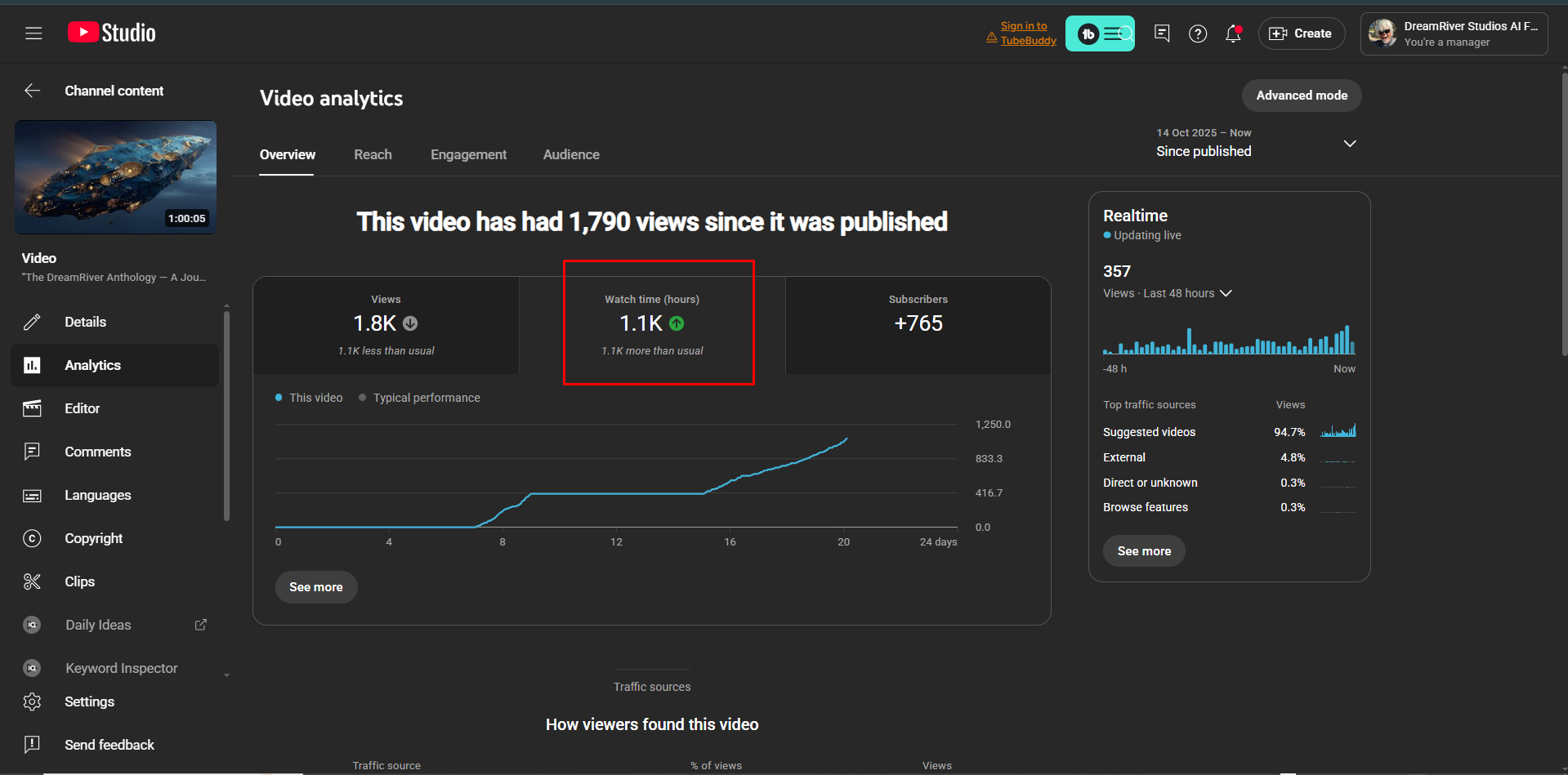Switch to the Audience tab
1568x775 pixels.
(571, 154)
